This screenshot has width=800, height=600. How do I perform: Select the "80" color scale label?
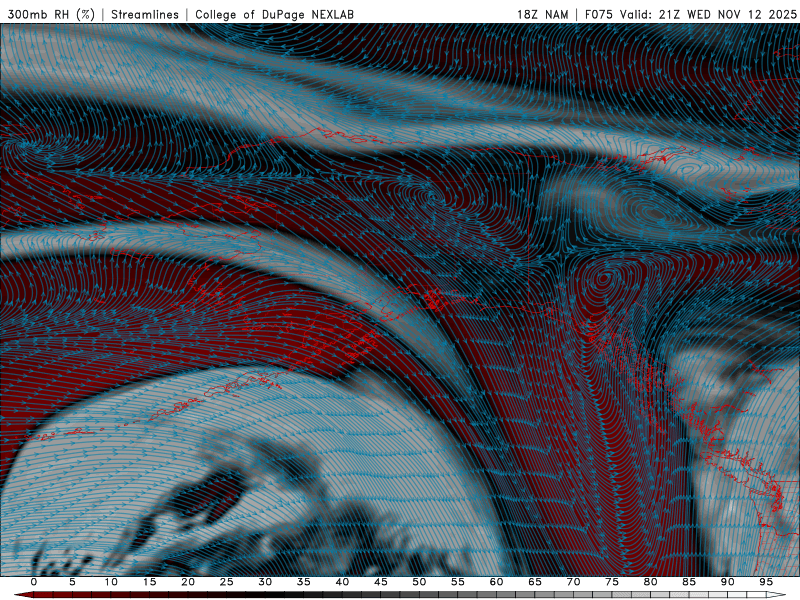click(x=650, y=582)
